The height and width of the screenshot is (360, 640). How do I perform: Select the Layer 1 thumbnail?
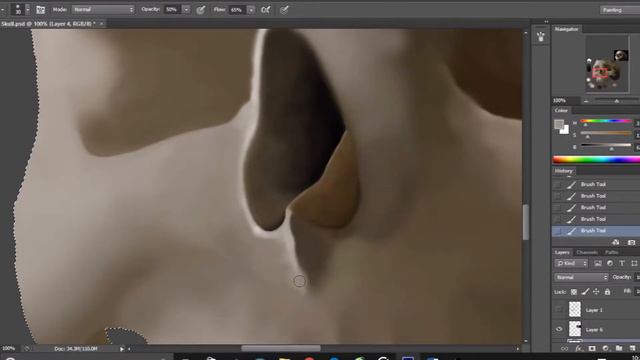click(x=575, y=309)
